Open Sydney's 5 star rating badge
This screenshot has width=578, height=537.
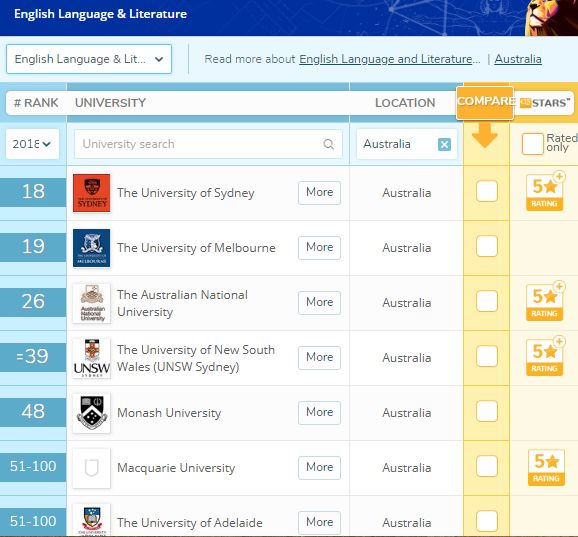click(x=545, y=192)
